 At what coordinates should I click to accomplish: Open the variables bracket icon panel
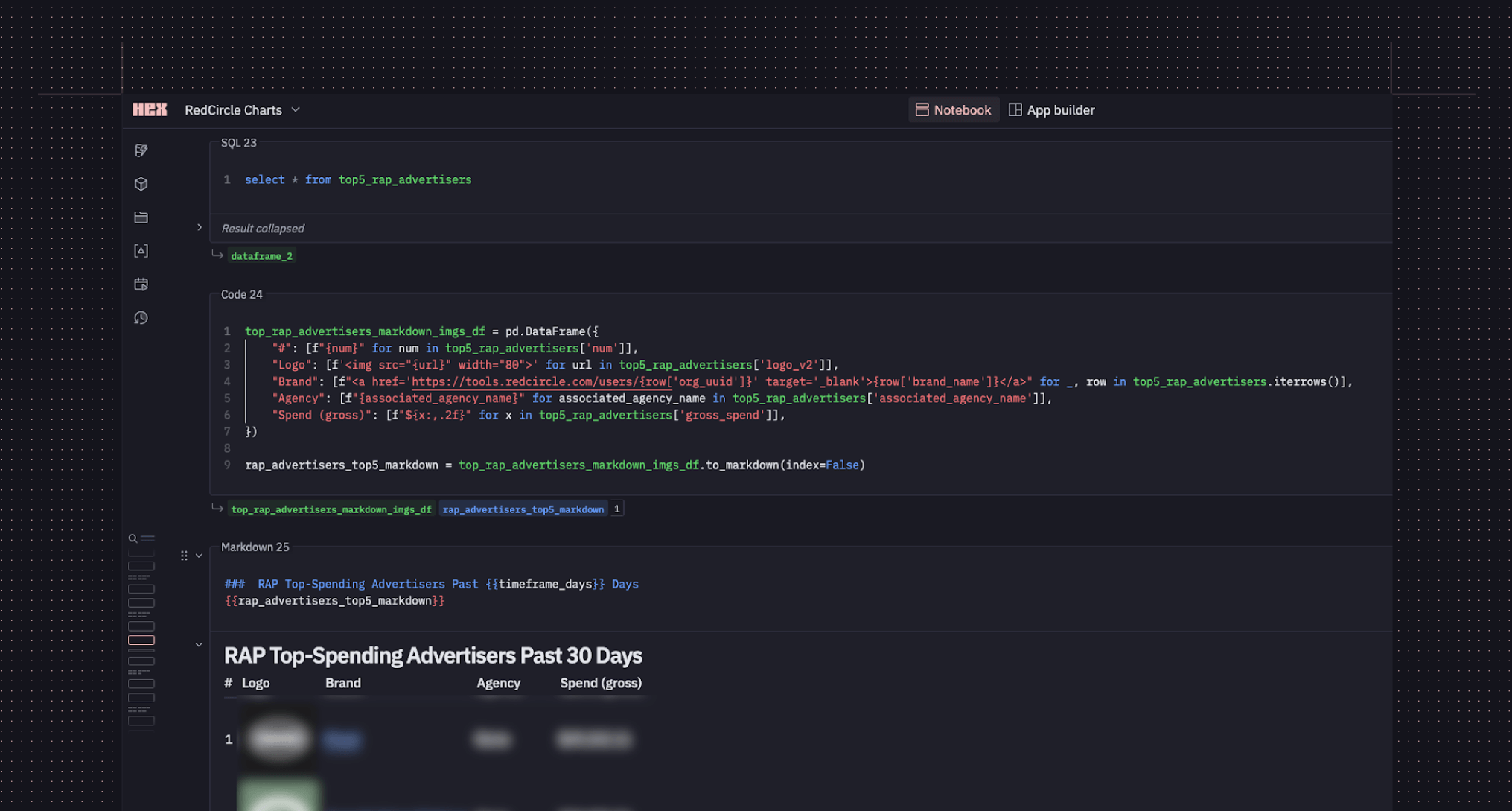pos(141,251)
